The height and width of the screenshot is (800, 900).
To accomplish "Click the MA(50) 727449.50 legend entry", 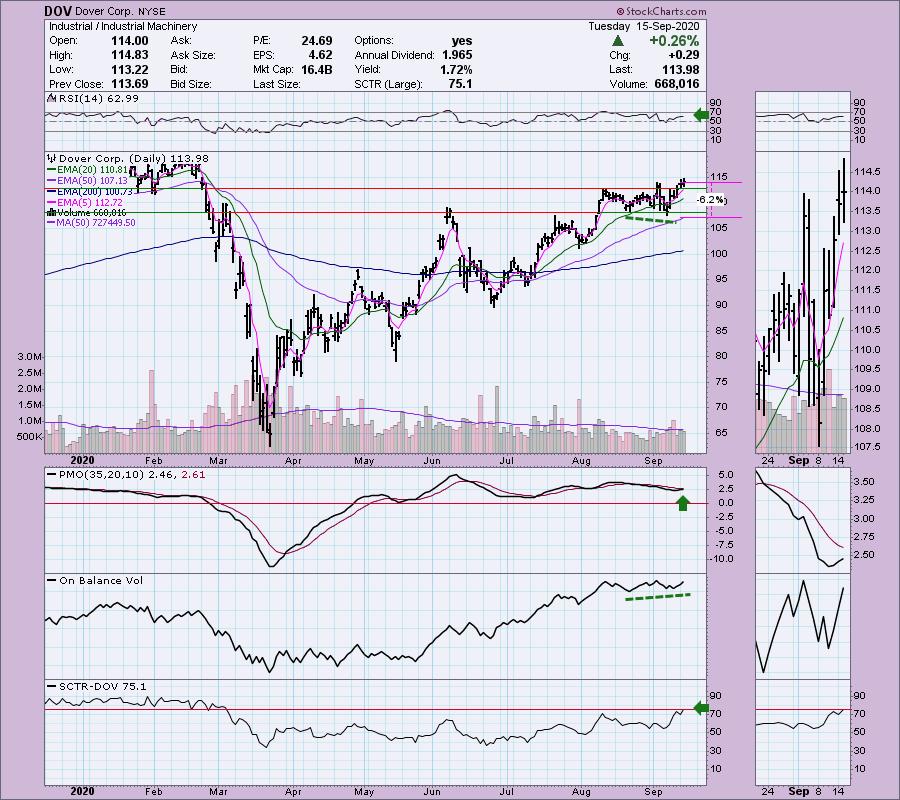I will tap(96, 223).
